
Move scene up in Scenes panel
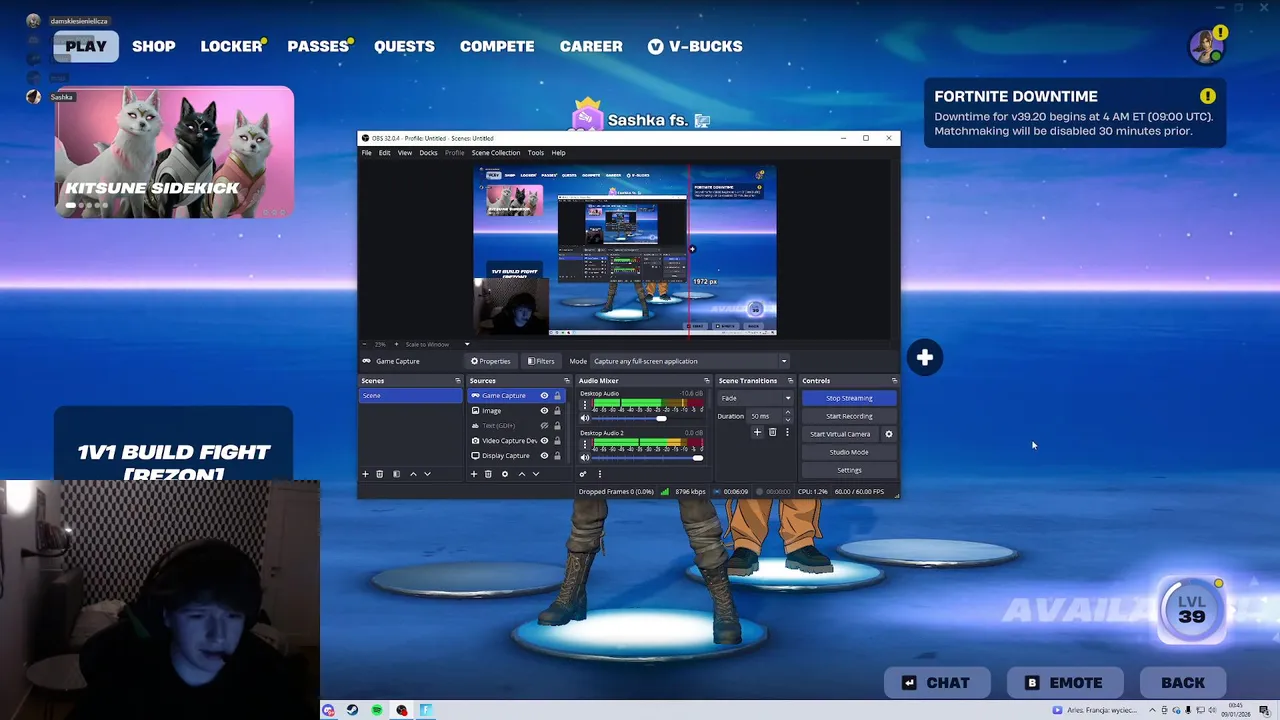click(413, 474)
